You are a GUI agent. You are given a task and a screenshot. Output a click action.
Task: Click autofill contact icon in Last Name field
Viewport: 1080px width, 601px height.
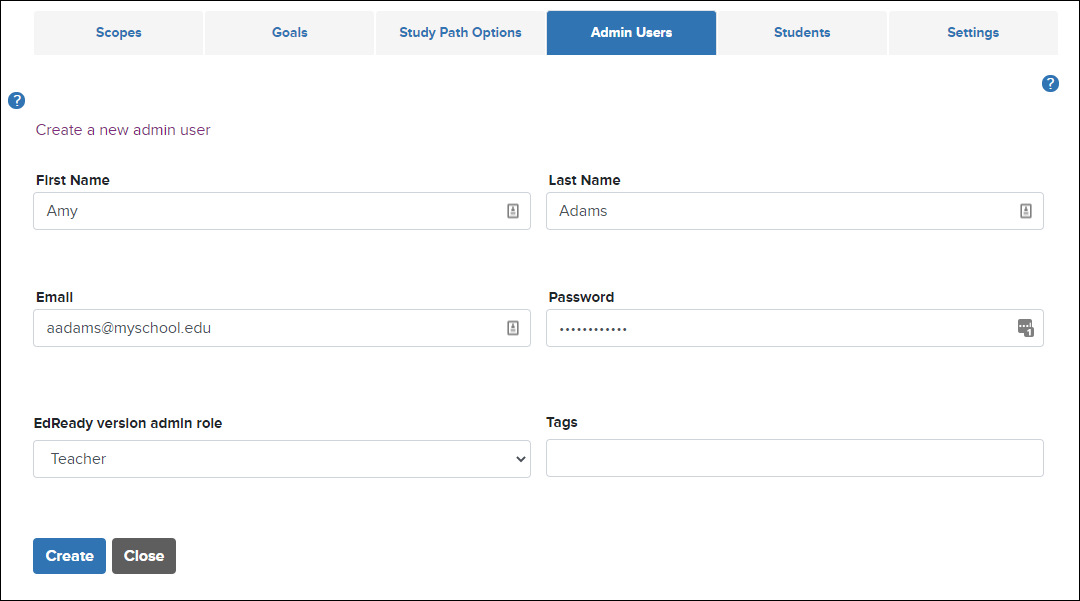(1026, 211)
